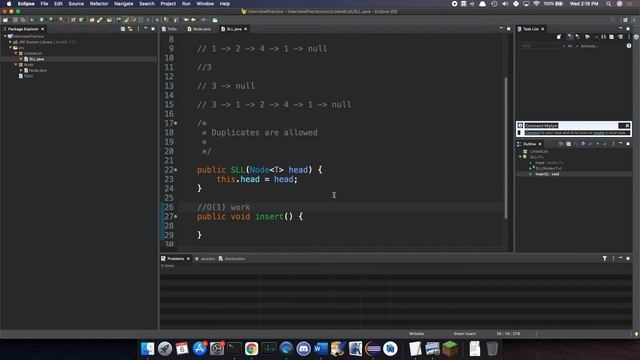Expand the JRE System Library node
Image resolution: width=640 pixels, height=360 pixels.
(11, 42)
